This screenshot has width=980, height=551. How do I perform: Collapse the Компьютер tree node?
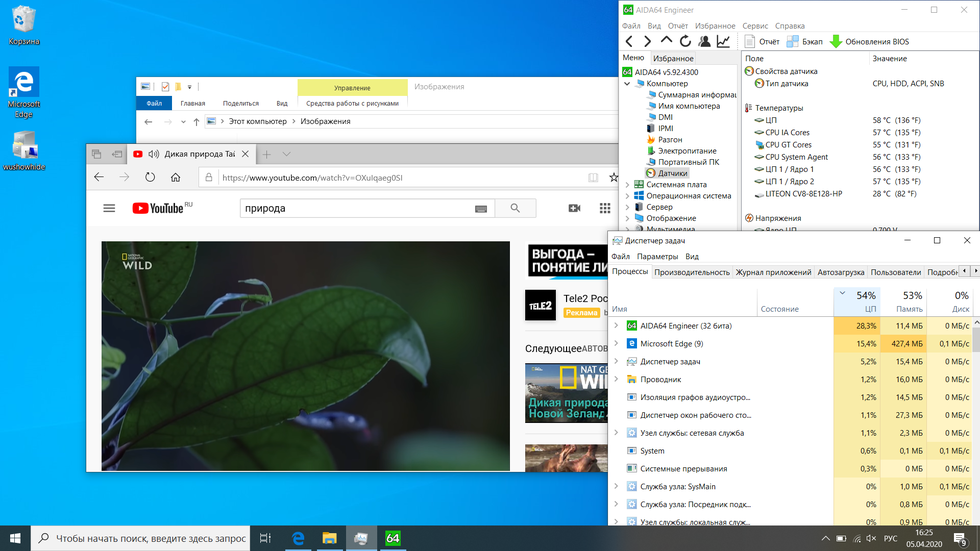(x=628, y=84)
